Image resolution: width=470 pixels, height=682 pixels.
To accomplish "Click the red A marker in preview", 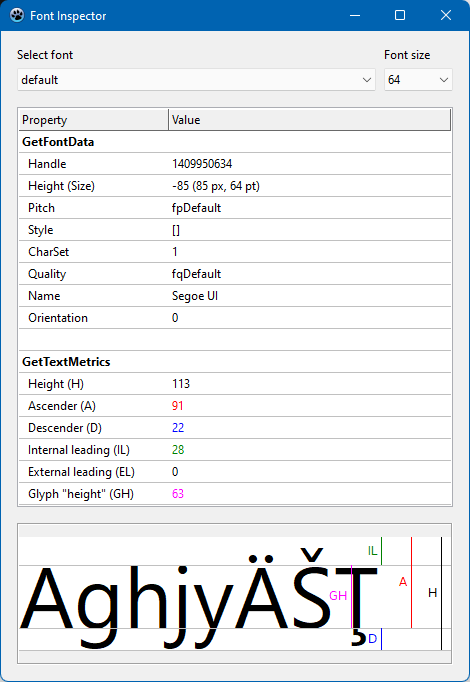I will 403,582.
